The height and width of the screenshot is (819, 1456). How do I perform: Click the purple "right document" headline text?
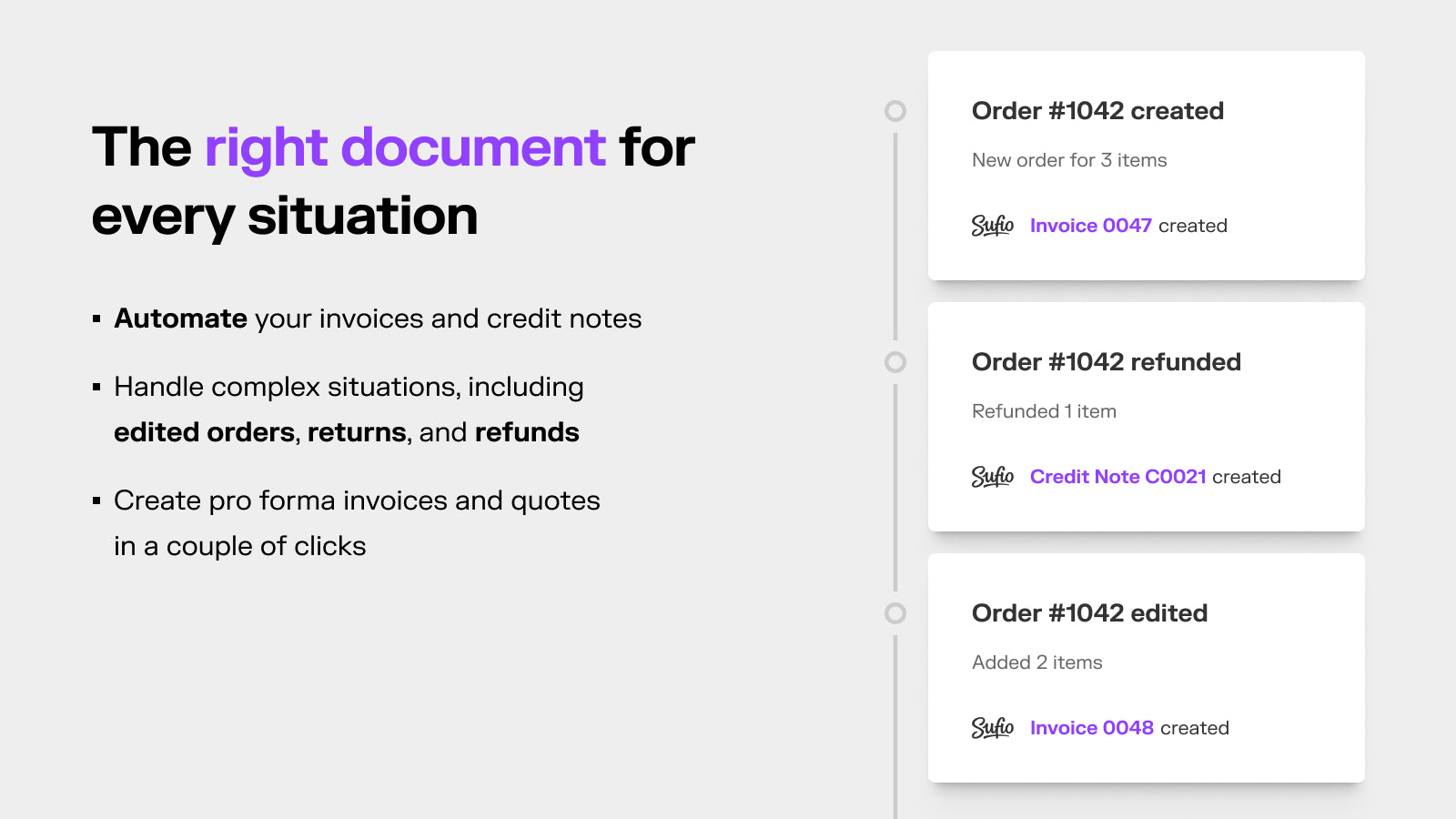click(405, 148)
